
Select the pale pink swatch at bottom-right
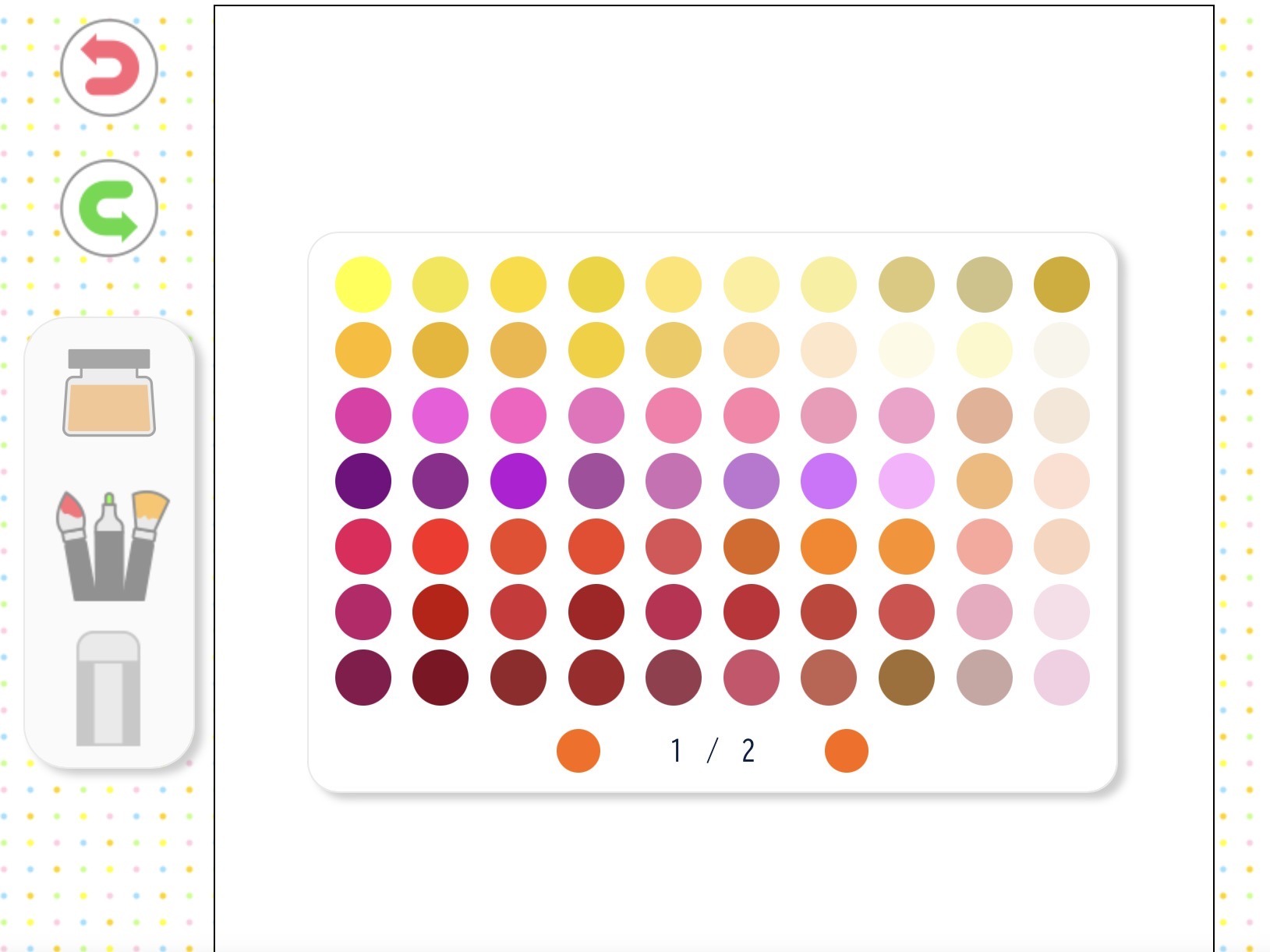(1062, 678)
